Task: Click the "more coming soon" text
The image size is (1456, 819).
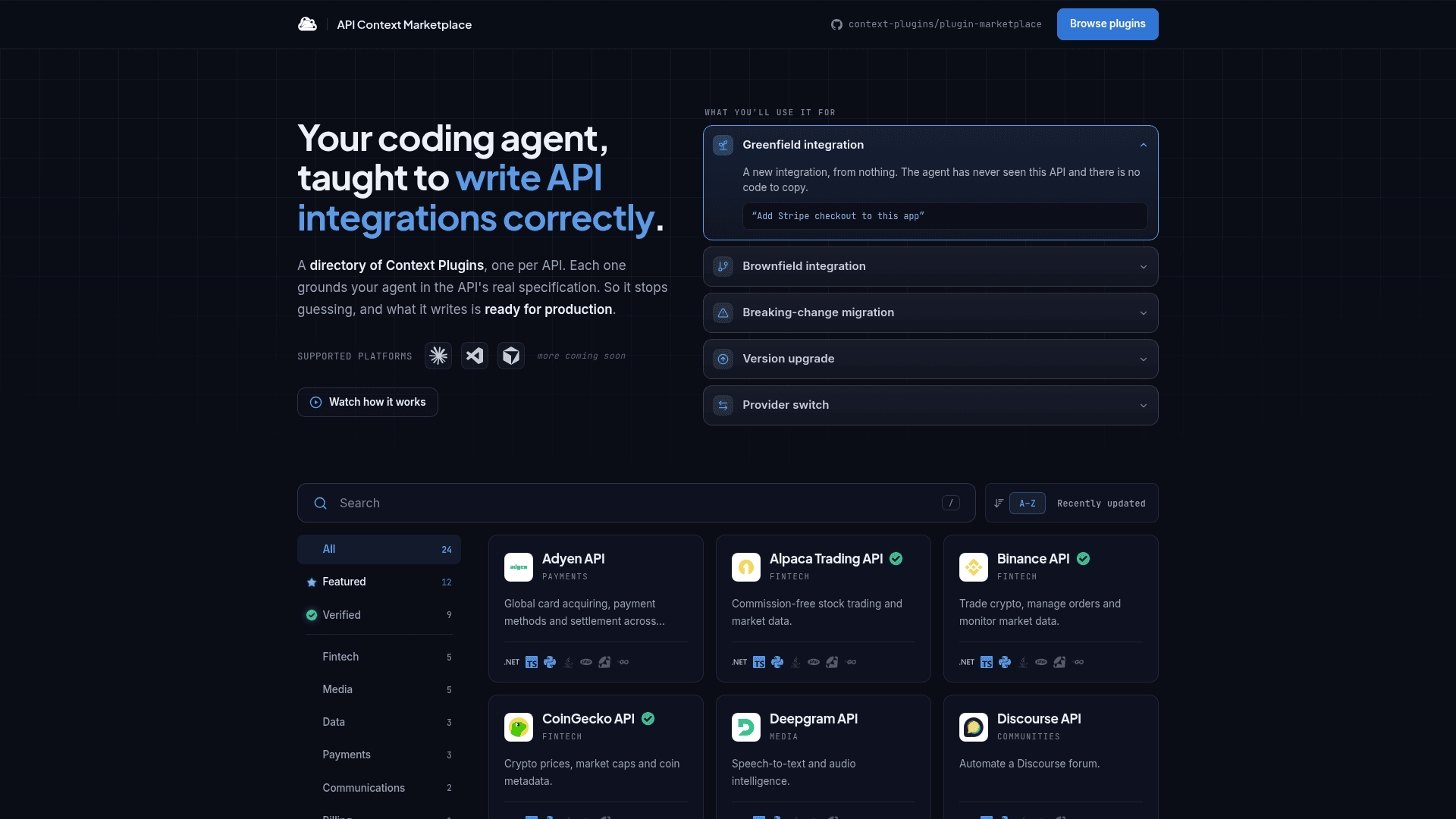Action: coord(582,356)
